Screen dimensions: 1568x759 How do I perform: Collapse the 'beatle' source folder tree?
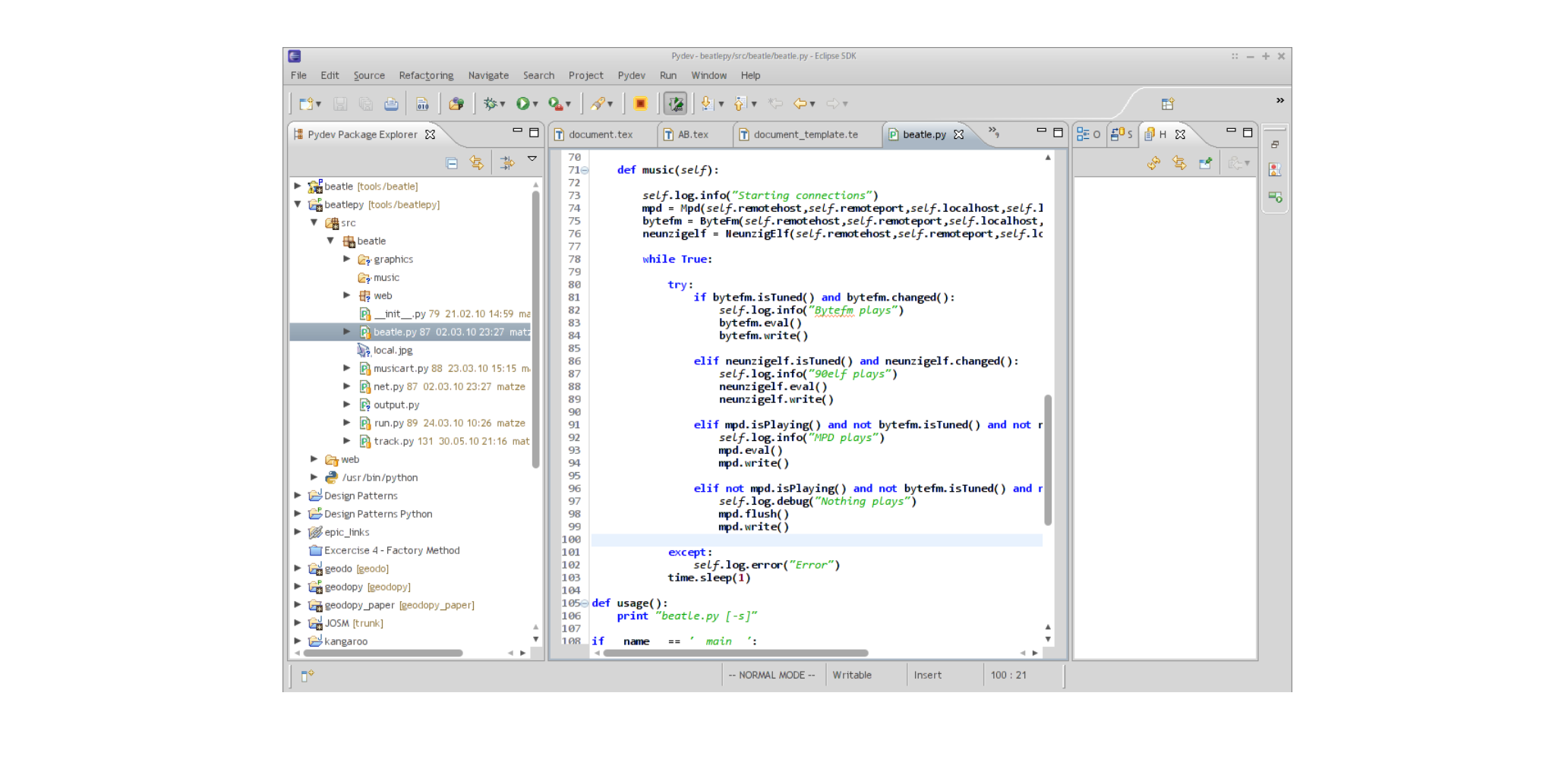pyautogui.click(x=330, y=241)
